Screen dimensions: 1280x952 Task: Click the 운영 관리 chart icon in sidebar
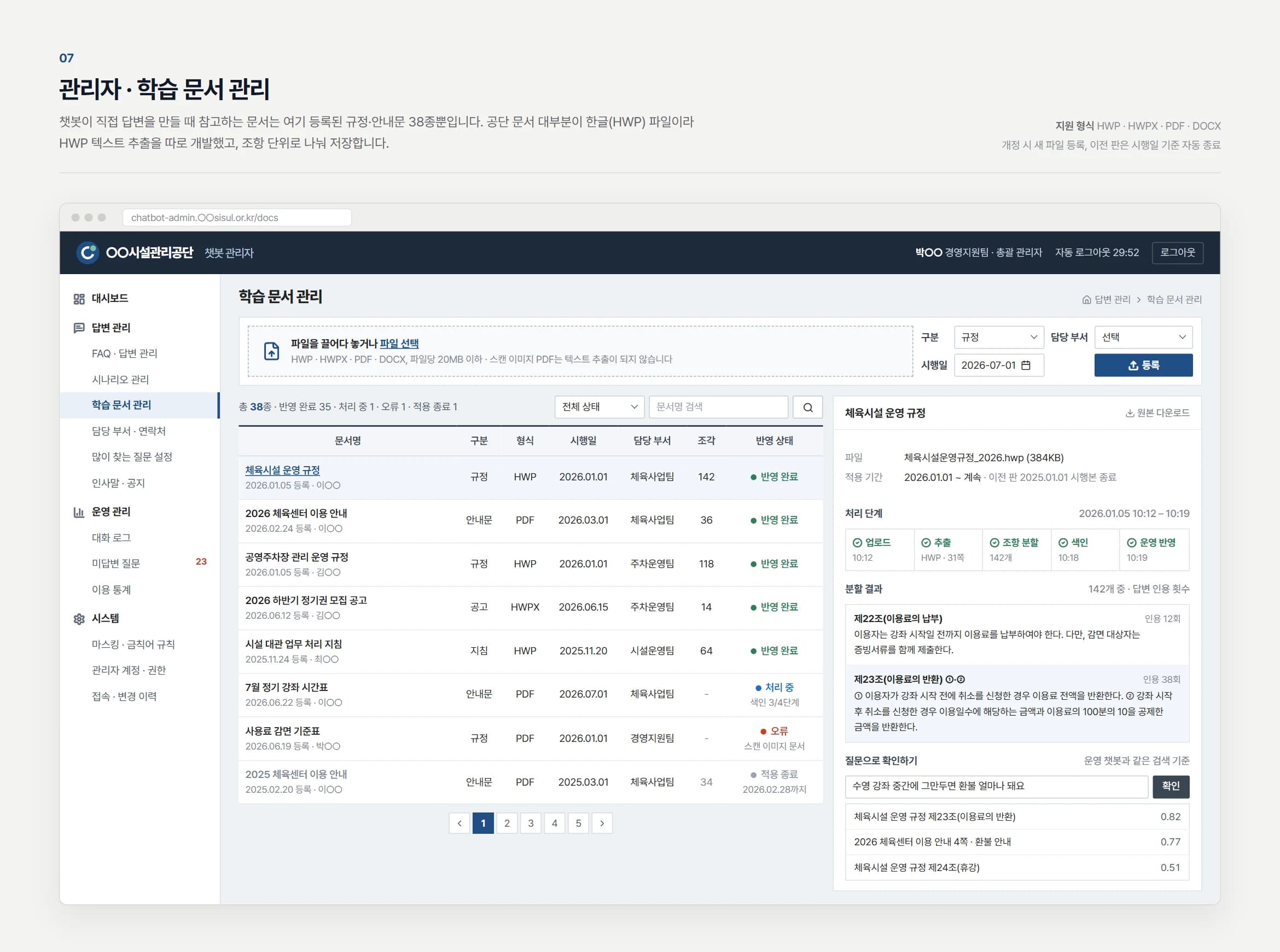click(x=79, y=512)
